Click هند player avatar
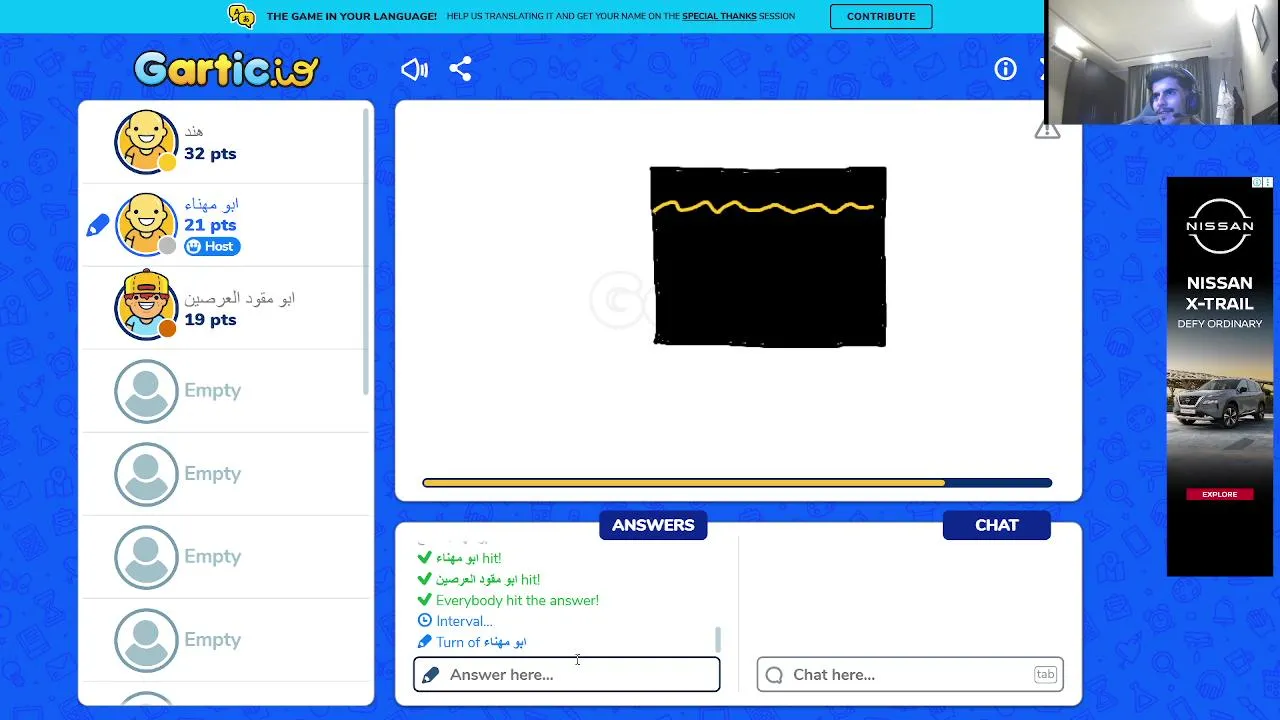This screenshot has height=720, width=1280. [x=146, y=141]
